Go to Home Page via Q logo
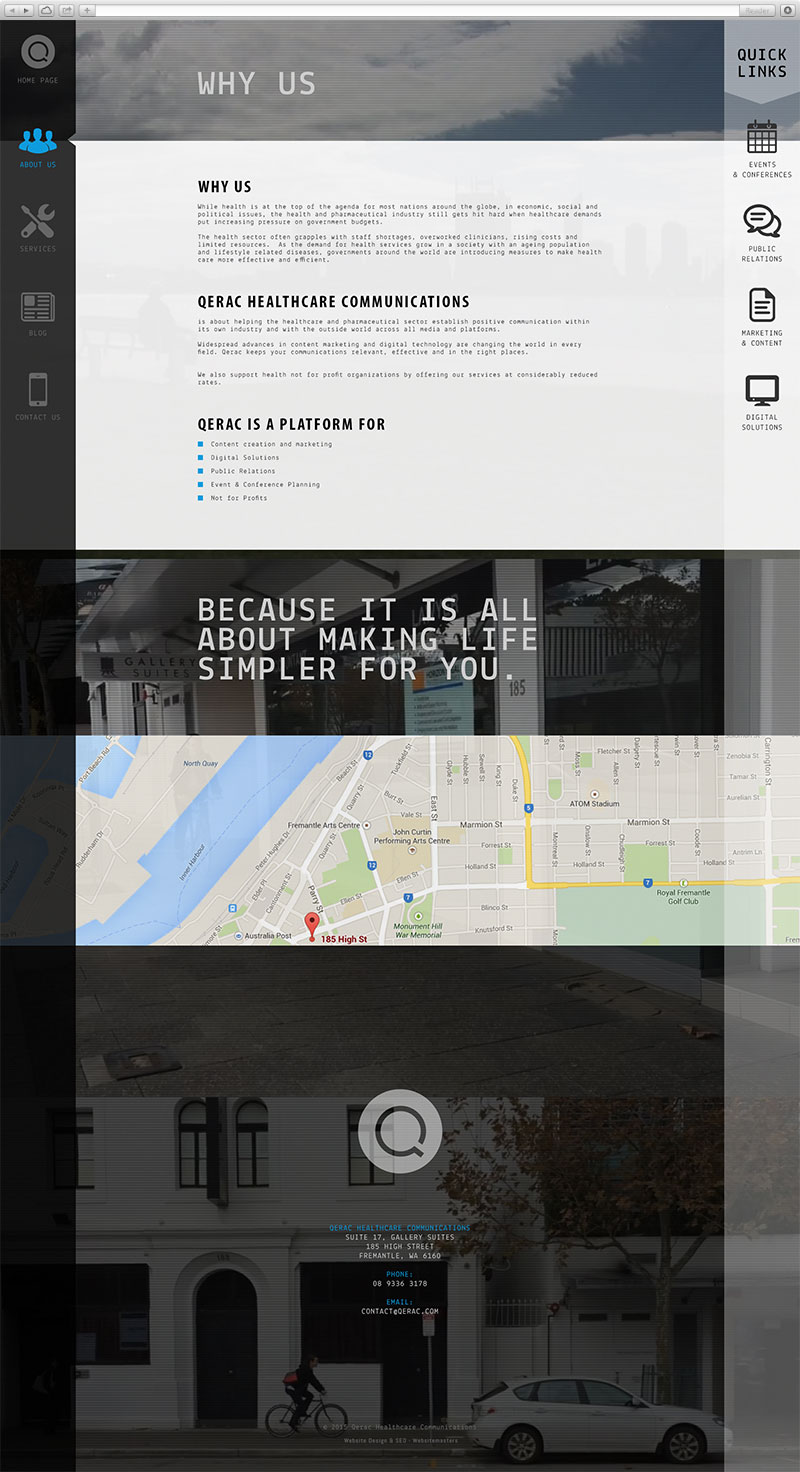 tap(38, 51)
